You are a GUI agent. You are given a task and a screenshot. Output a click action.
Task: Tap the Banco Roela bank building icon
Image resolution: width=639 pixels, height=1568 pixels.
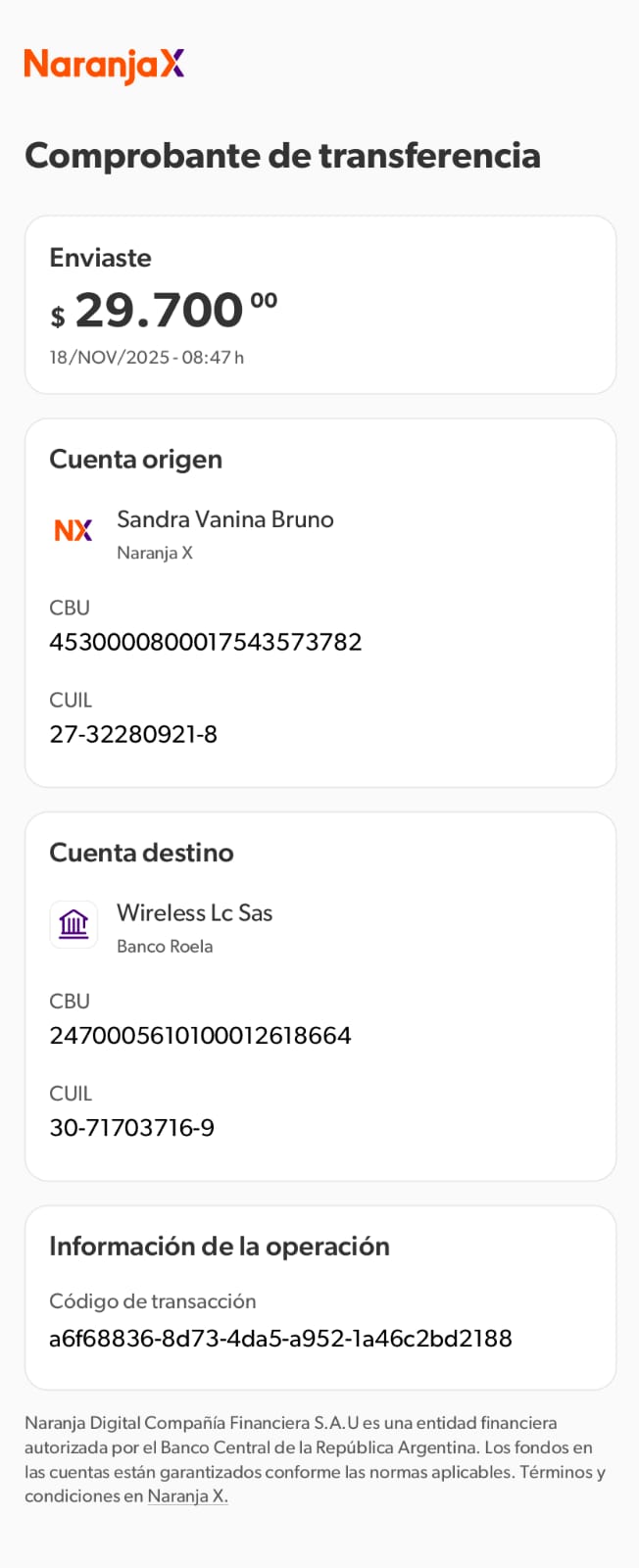(x=74, y=924)
